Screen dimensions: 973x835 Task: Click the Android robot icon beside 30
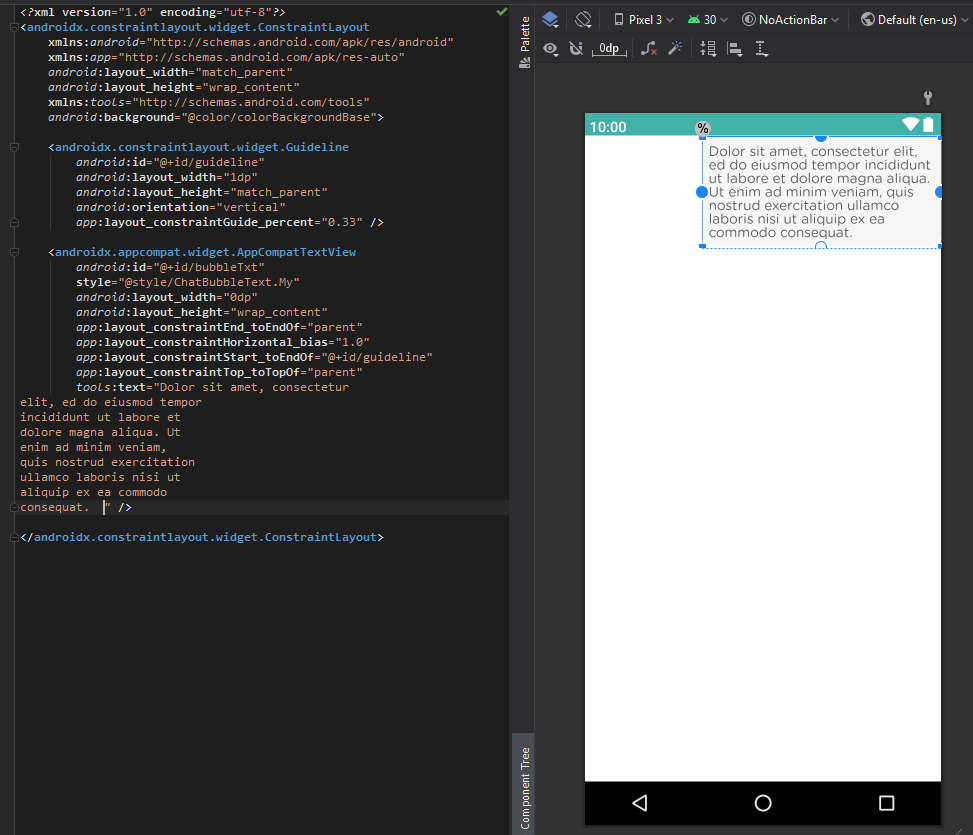[x=694, y=20]
